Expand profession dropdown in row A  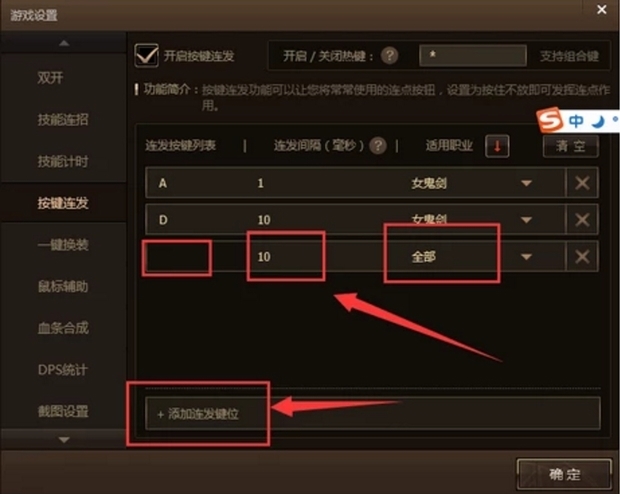pyautogui.click(x=526, y=183)
